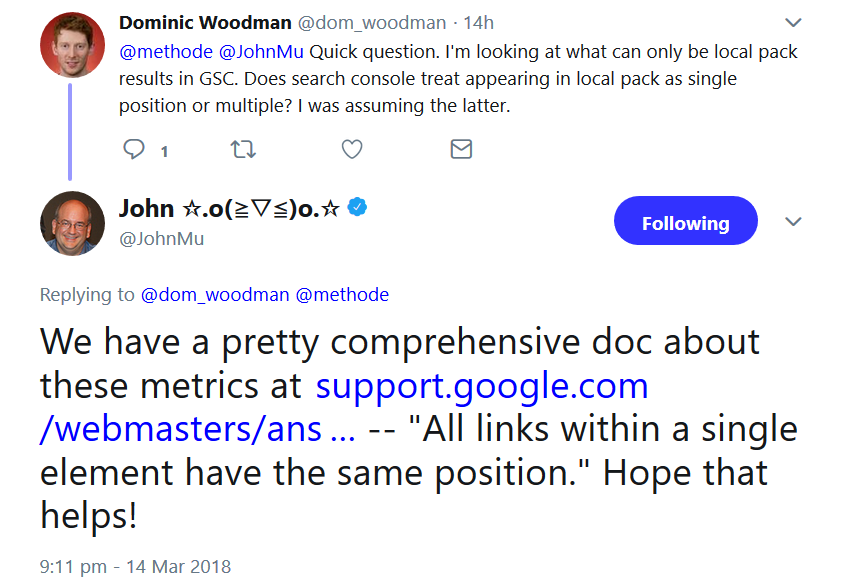Retweet Dominic Woodman's tweet
Viewport: 849px width, 586px height.
(x=242, y=150)
